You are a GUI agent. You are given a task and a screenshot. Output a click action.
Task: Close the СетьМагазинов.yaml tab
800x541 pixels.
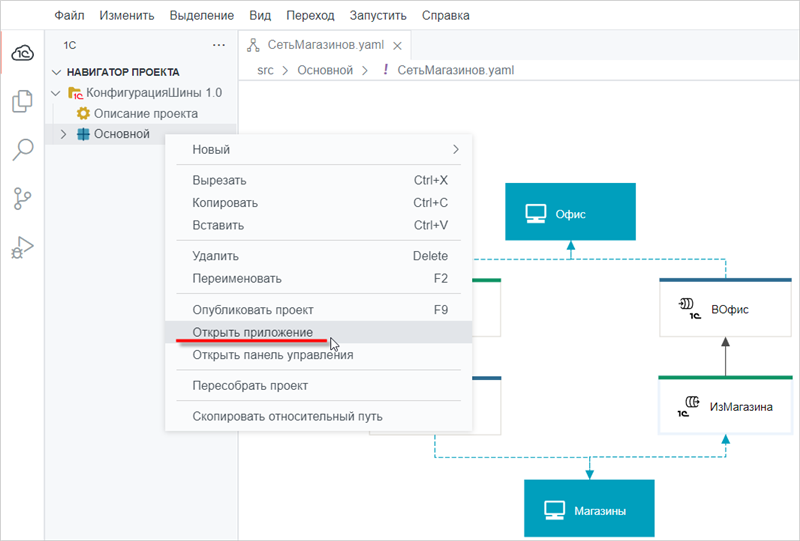(397, 46)
